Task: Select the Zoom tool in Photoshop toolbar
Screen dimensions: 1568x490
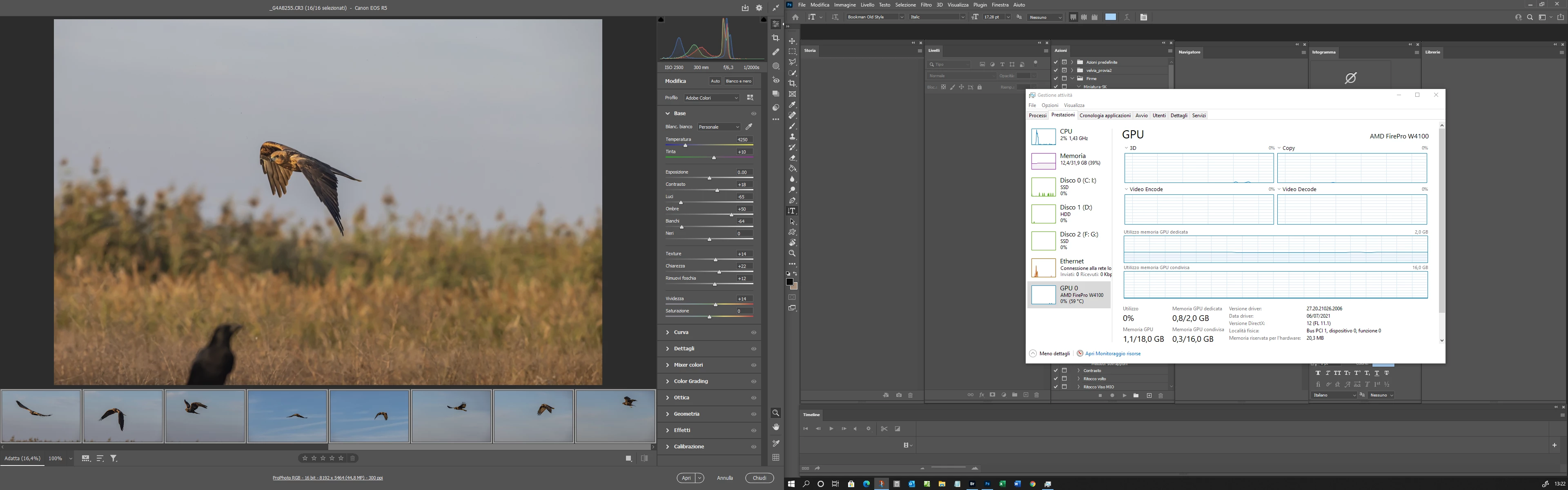Action: (792, 253)
